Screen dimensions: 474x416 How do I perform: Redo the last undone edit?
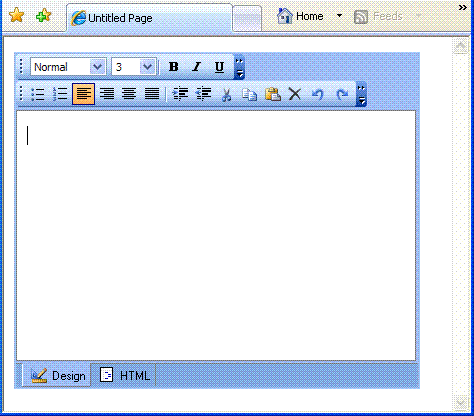coord(342,94)
